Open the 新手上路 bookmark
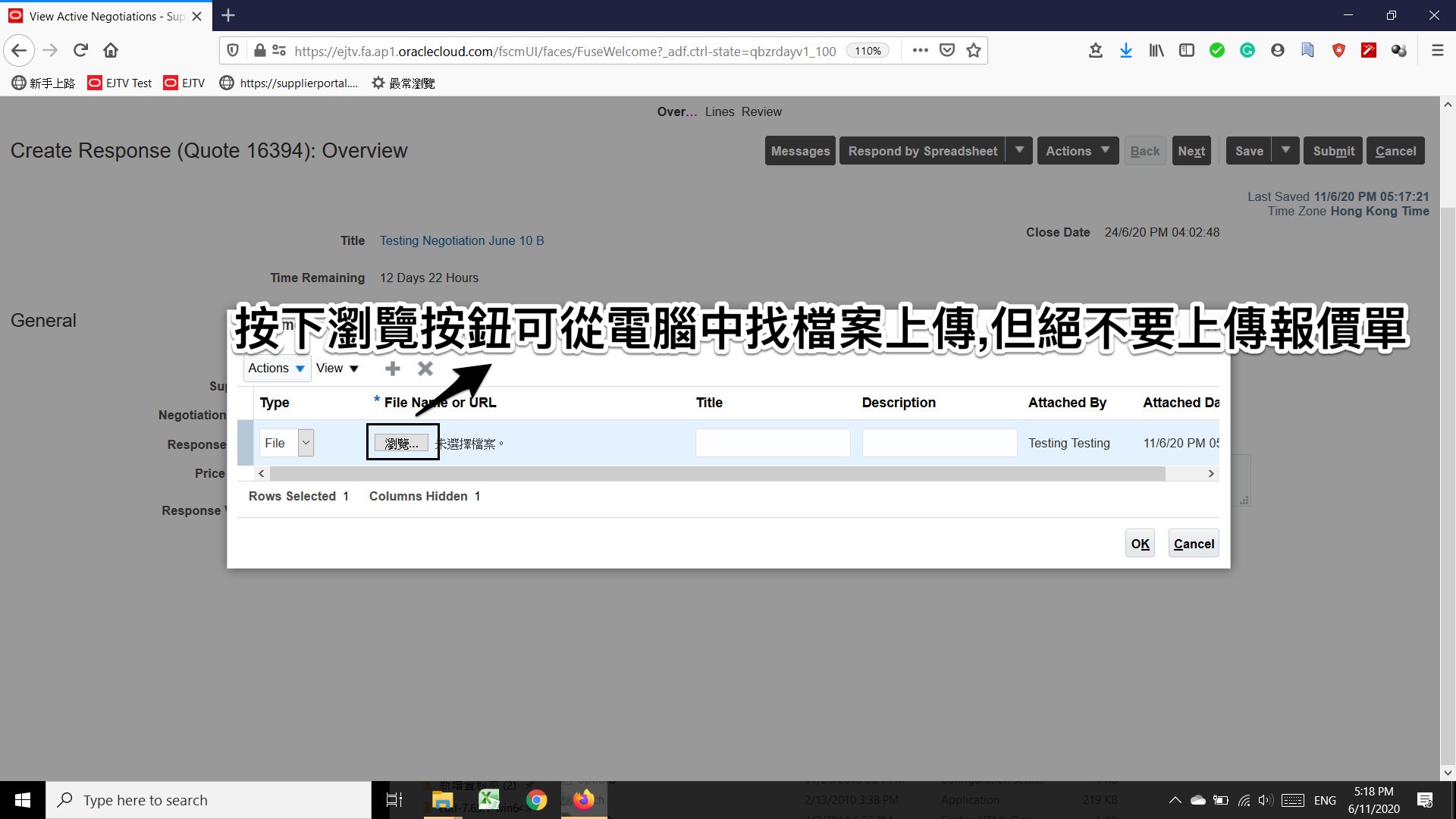This screenshot has width=1456, height=819. (x=43, y=83)
